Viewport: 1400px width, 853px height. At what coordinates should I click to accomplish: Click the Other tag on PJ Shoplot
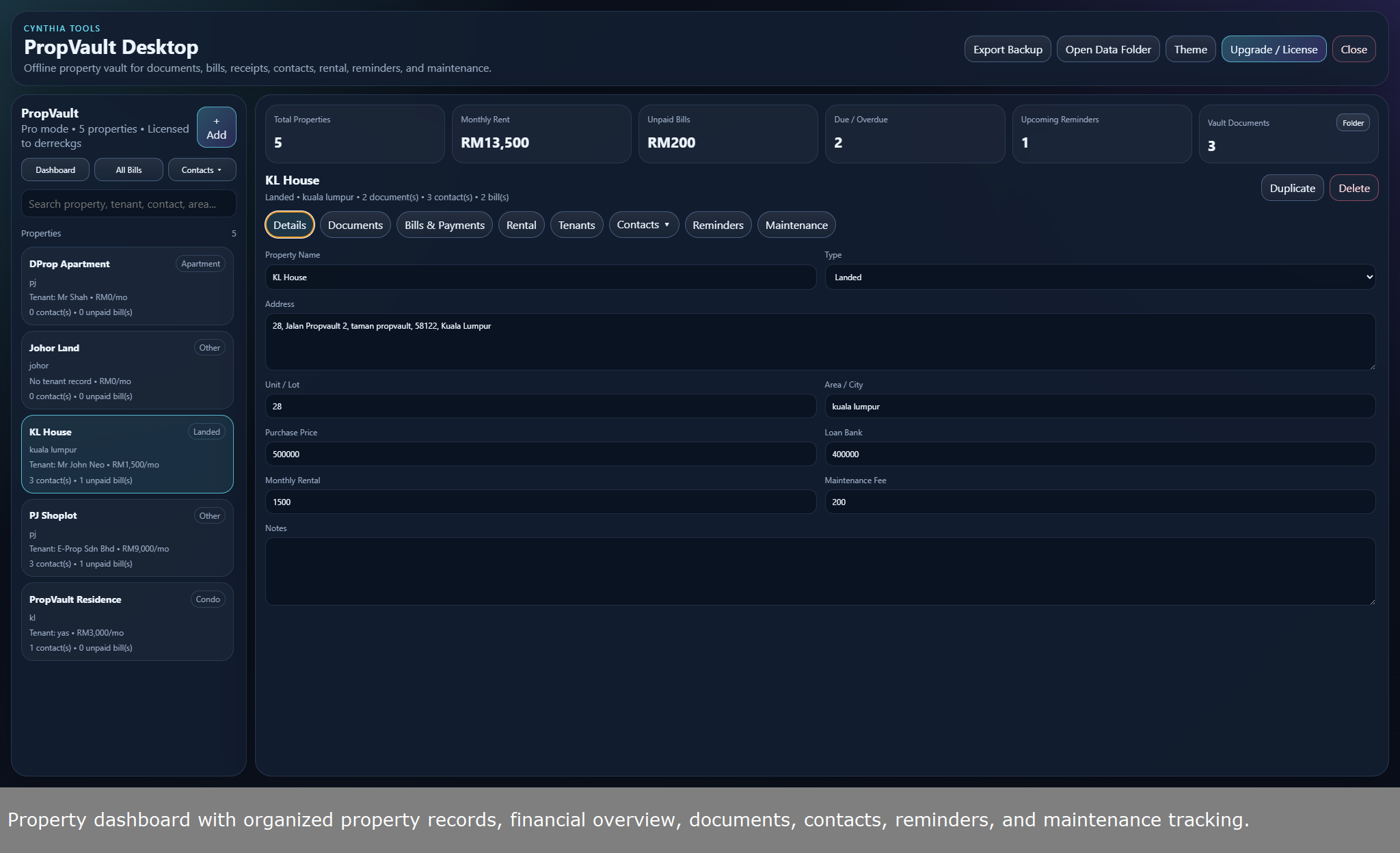tap(210, 516)
